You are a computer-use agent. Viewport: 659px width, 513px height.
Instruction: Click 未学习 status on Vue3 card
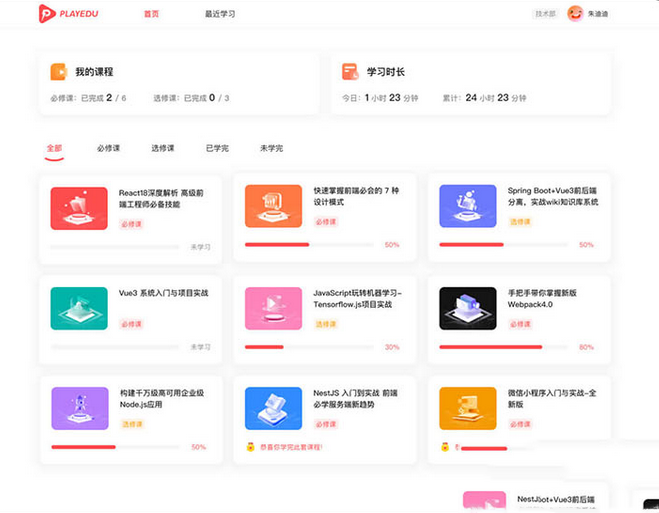tap(200, 347)
